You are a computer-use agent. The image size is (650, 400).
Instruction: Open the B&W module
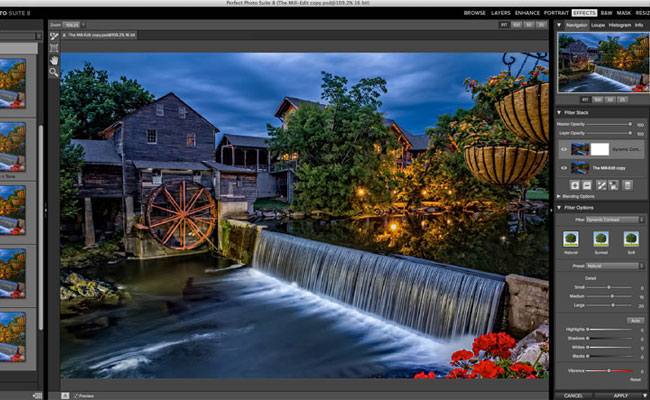coord(606,13)
